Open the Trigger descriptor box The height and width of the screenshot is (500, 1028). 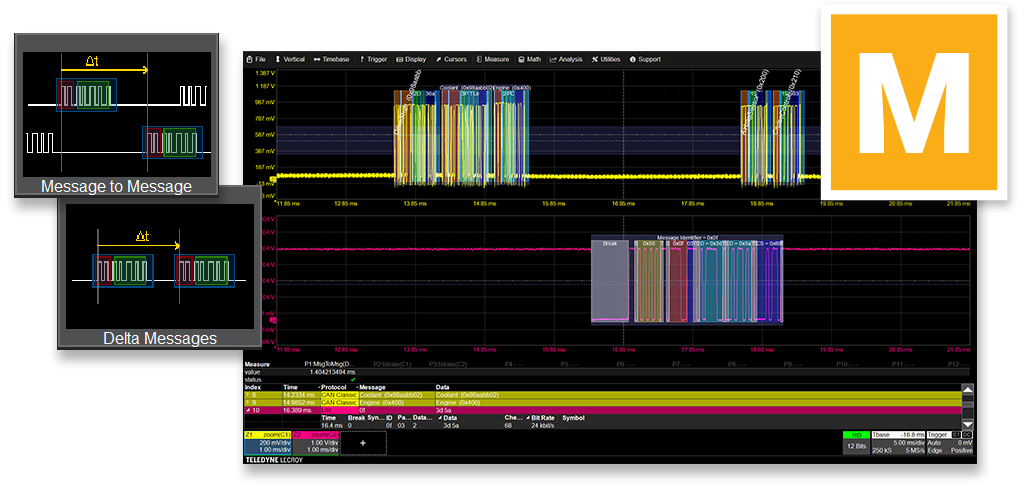pyautogui.click(x=950, y=443)
